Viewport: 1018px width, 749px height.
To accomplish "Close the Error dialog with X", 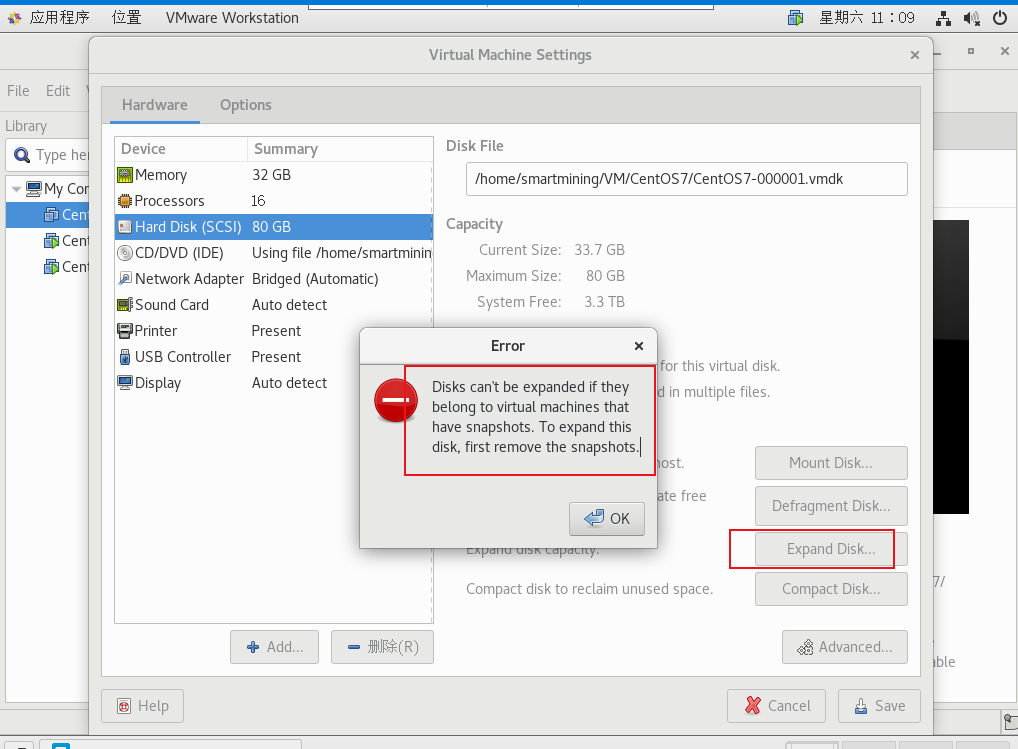I will pyautogui.click(x=639, y=346).
